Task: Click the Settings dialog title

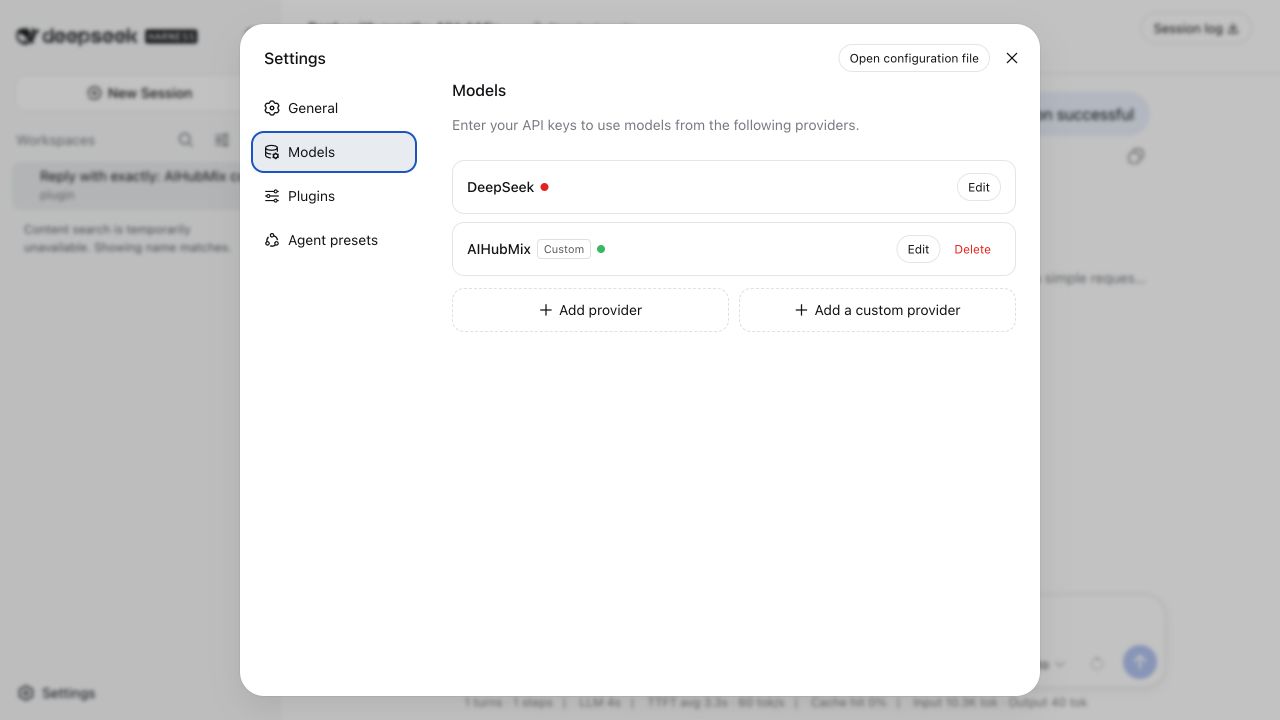Action: pyautogui.click(x=295, y=58)
